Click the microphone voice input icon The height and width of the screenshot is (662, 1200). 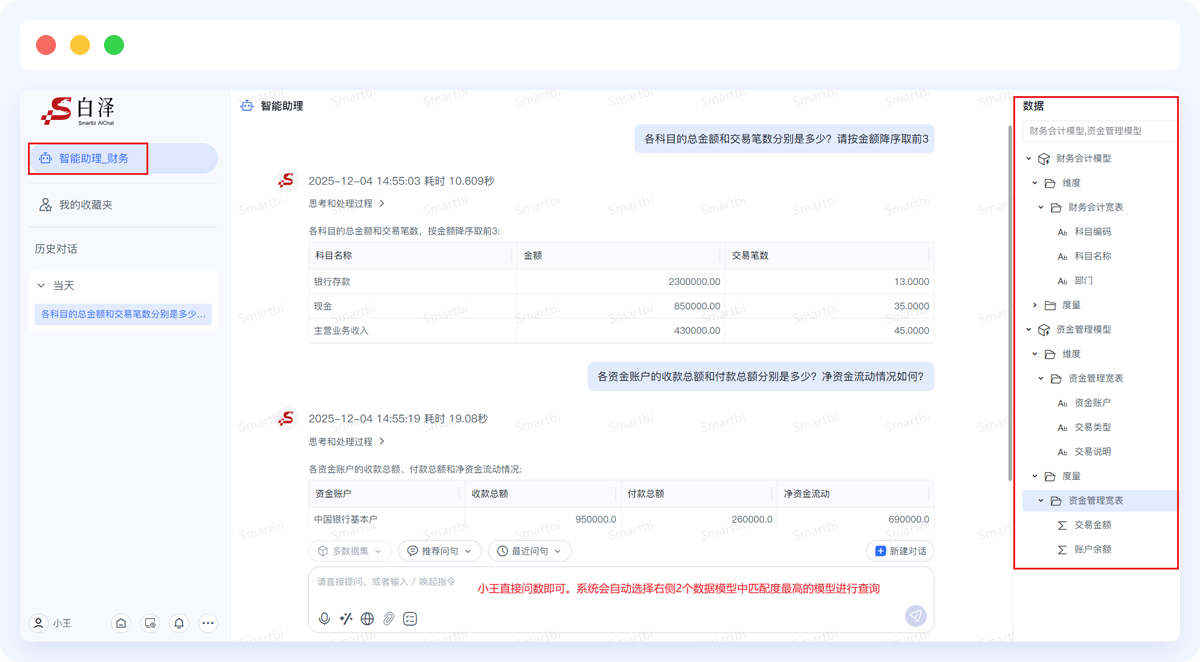(x=323, y=618)
